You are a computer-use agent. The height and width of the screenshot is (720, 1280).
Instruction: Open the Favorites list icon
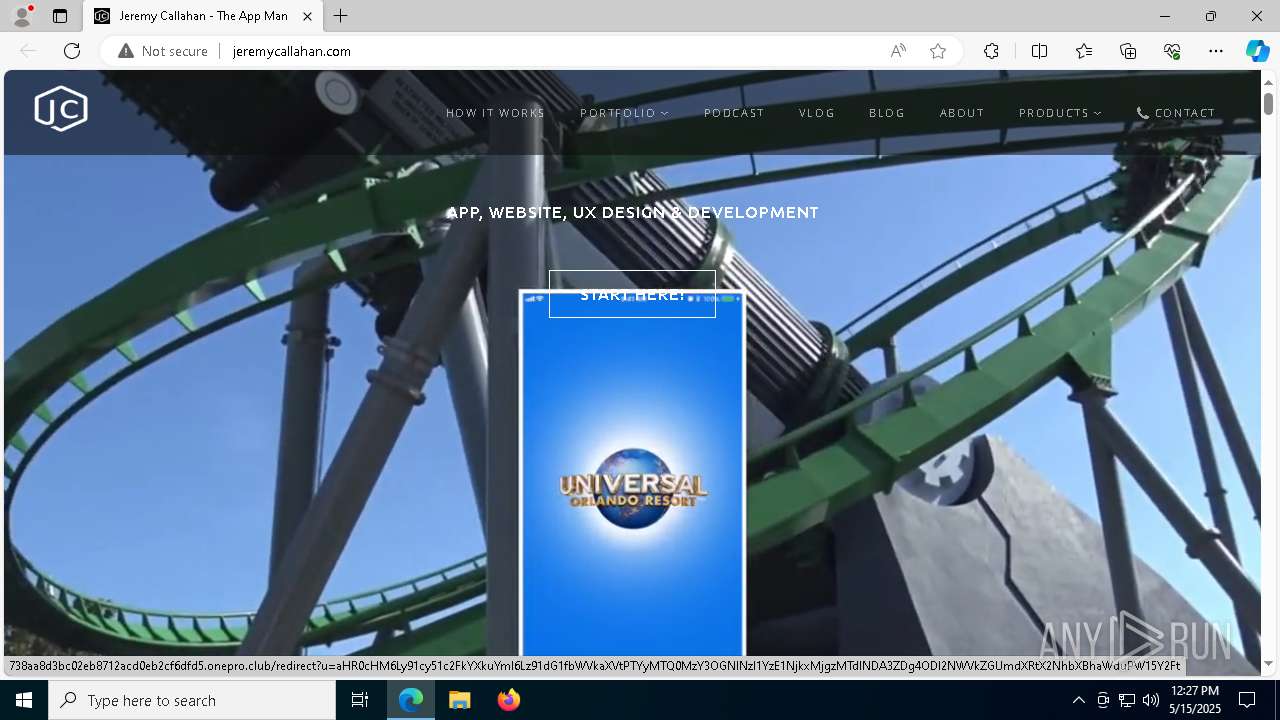(x=1084, y=51)
